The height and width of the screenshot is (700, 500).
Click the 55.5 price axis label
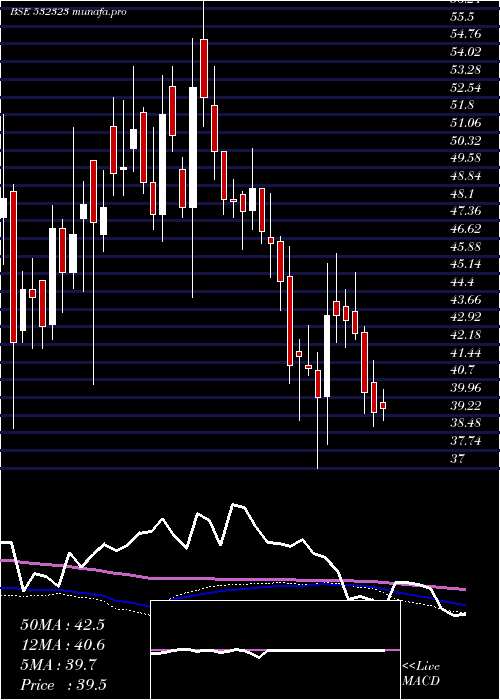462,17
